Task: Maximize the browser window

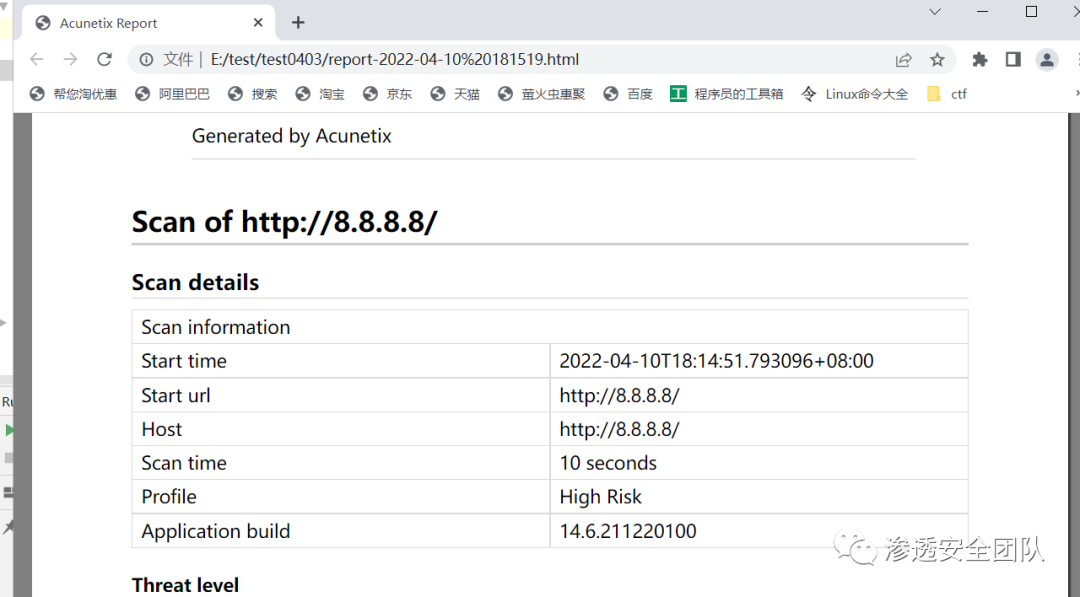Action: 1031,12
